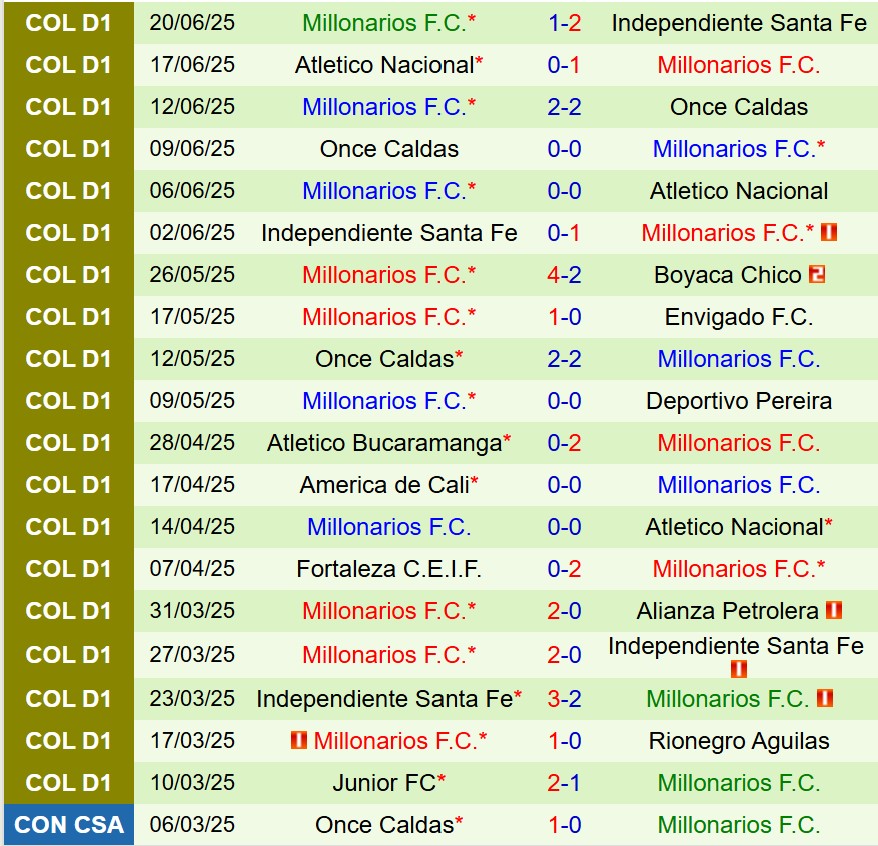Click the 4-2 score against Boyaca Chico

click(x=564, y=275)
